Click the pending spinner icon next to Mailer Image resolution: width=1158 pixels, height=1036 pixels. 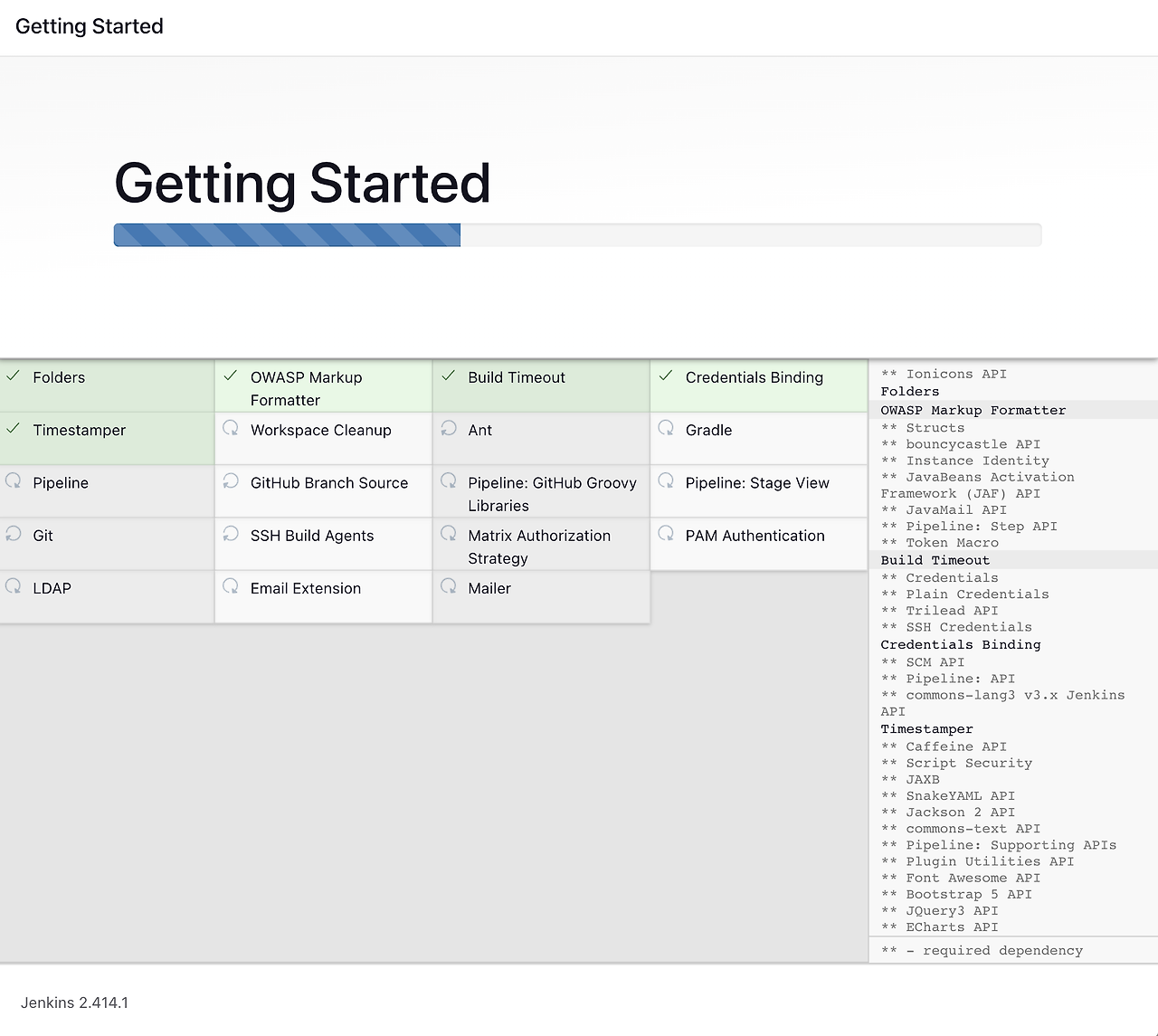point(449,585)
